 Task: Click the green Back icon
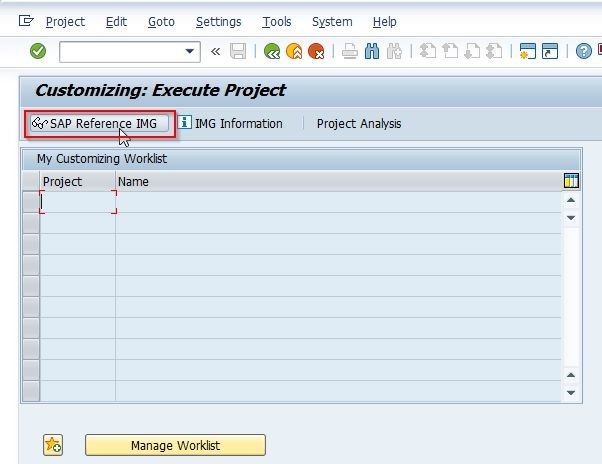pyautogui.click(x=272, y=51)
